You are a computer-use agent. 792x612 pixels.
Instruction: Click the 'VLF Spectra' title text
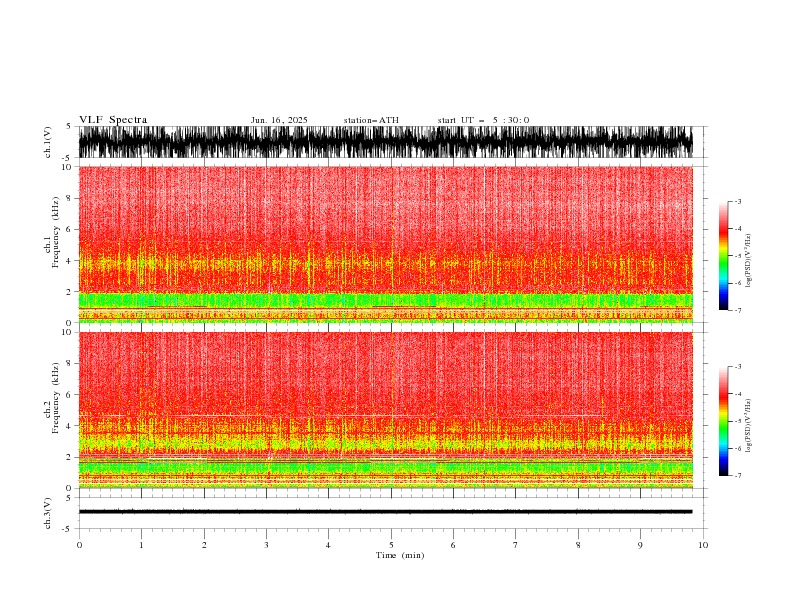pos(113,120)
